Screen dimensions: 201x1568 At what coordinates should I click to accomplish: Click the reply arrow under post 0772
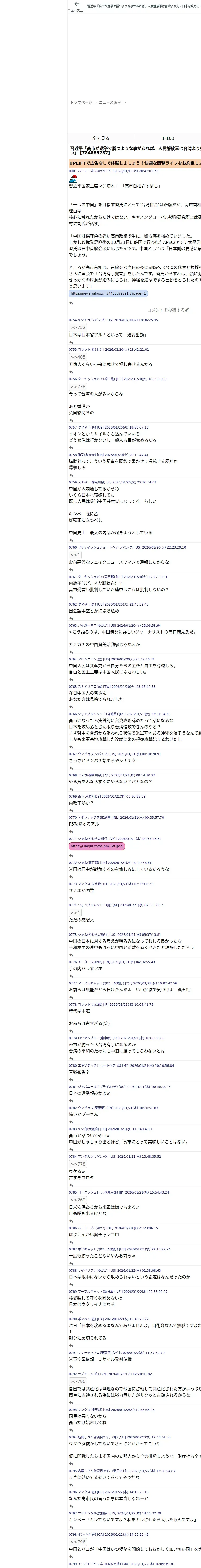(x=71, y=877)
